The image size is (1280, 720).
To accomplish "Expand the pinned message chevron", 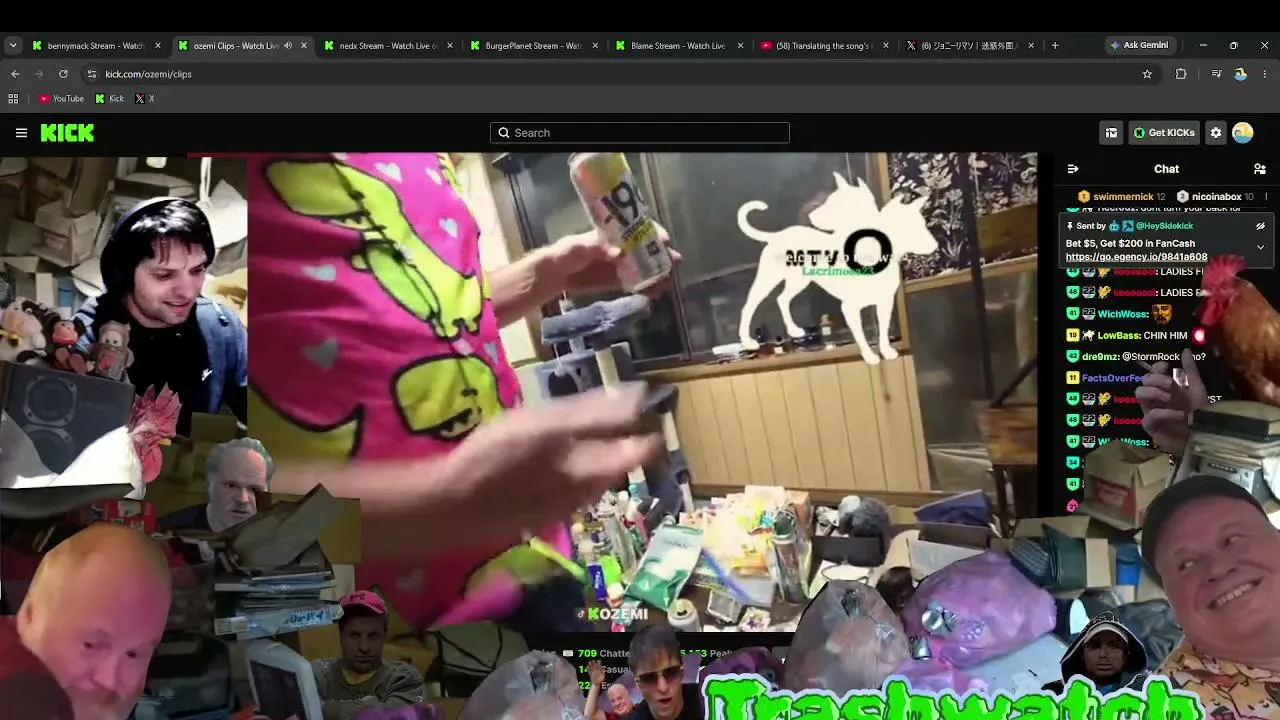I will click(1260, 246).
